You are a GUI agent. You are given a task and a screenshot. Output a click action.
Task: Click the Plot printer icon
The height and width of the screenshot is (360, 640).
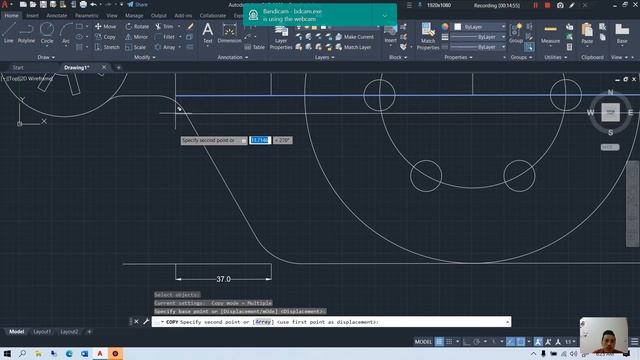coord(83,4)
